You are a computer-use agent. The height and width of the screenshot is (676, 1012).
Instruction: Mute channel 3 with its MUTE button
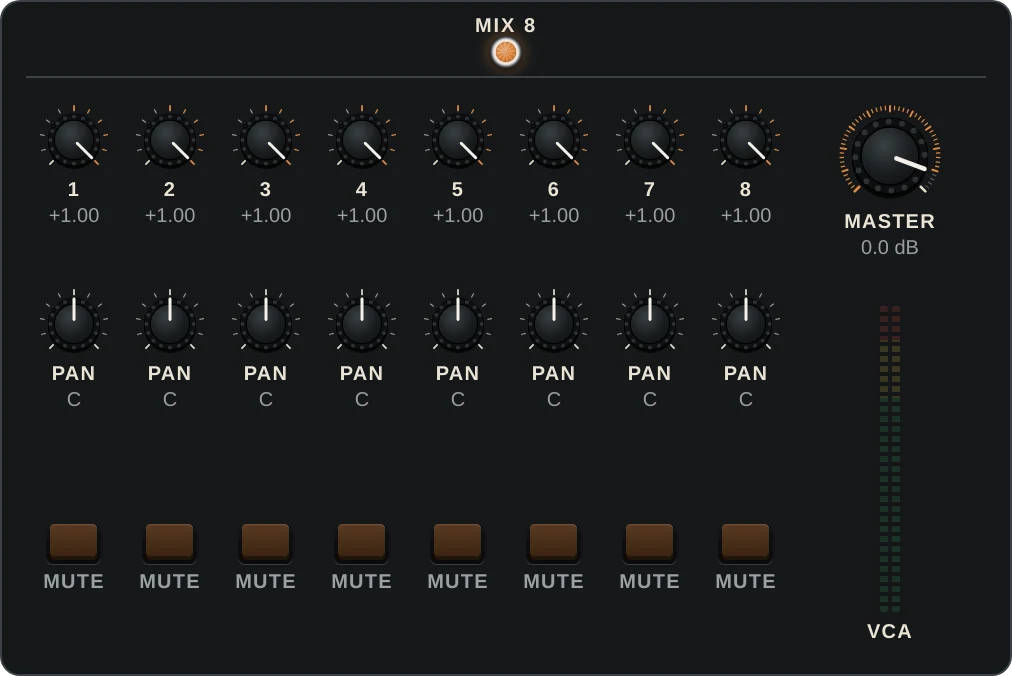(266, 542)
